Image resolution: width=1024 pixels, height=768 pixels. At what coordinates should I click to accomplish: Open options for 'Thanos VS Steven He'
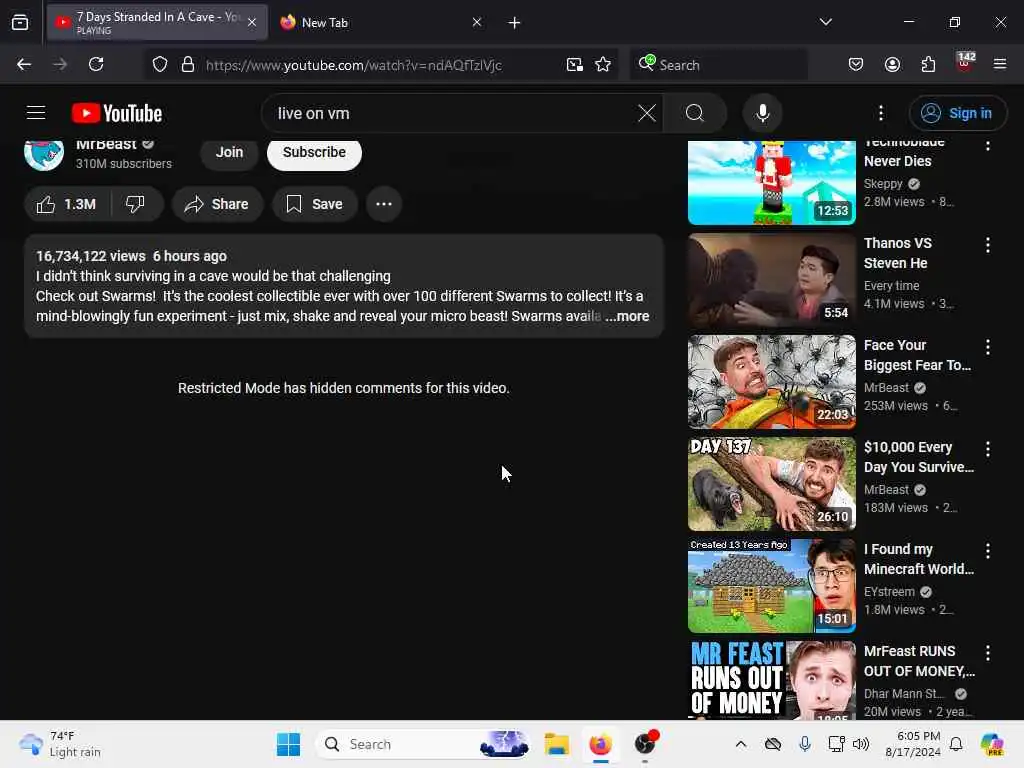pos(987,245)
